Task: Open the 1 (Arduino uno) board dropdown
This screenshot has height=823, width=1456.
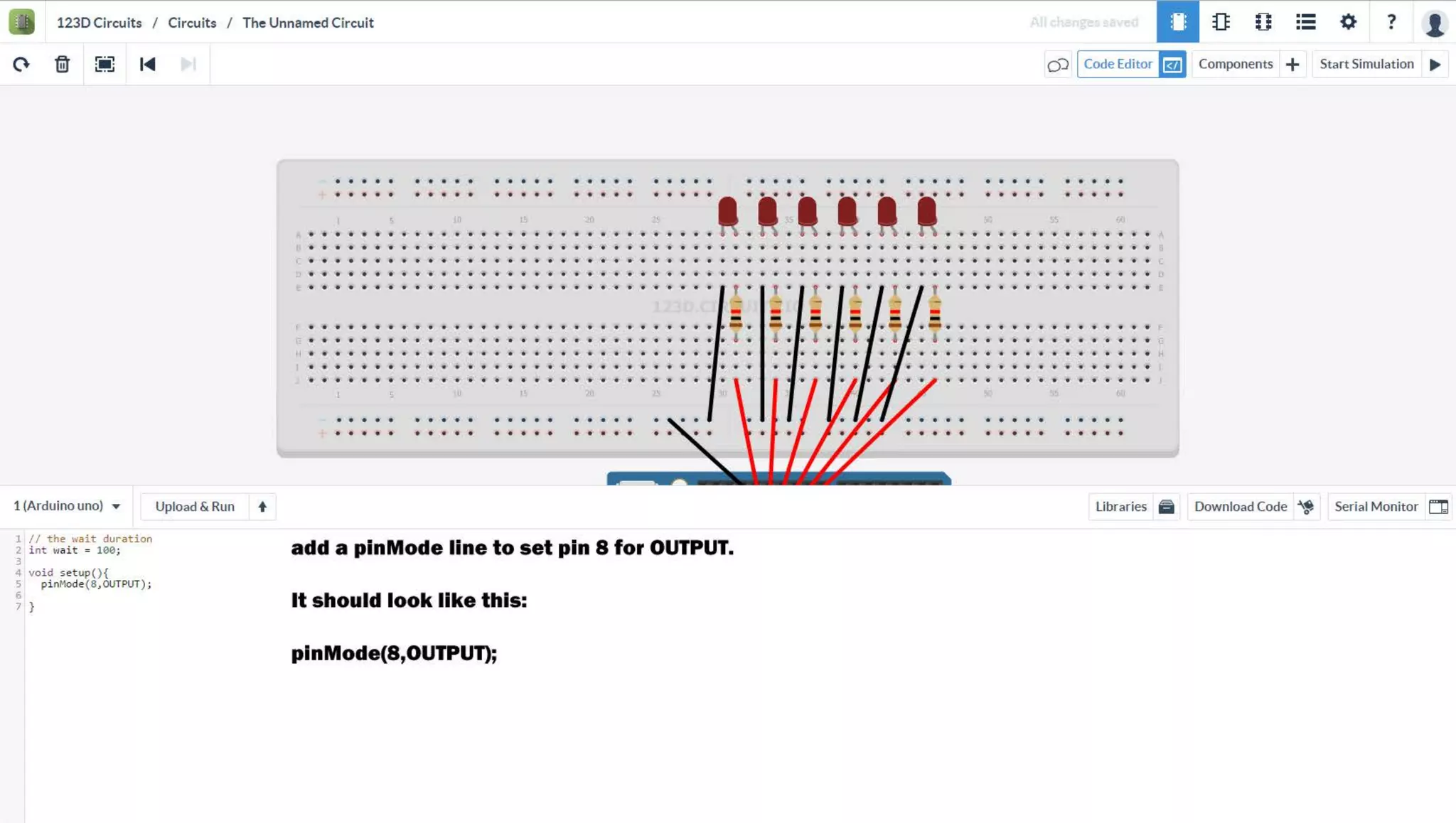Action: click(67, 506)
